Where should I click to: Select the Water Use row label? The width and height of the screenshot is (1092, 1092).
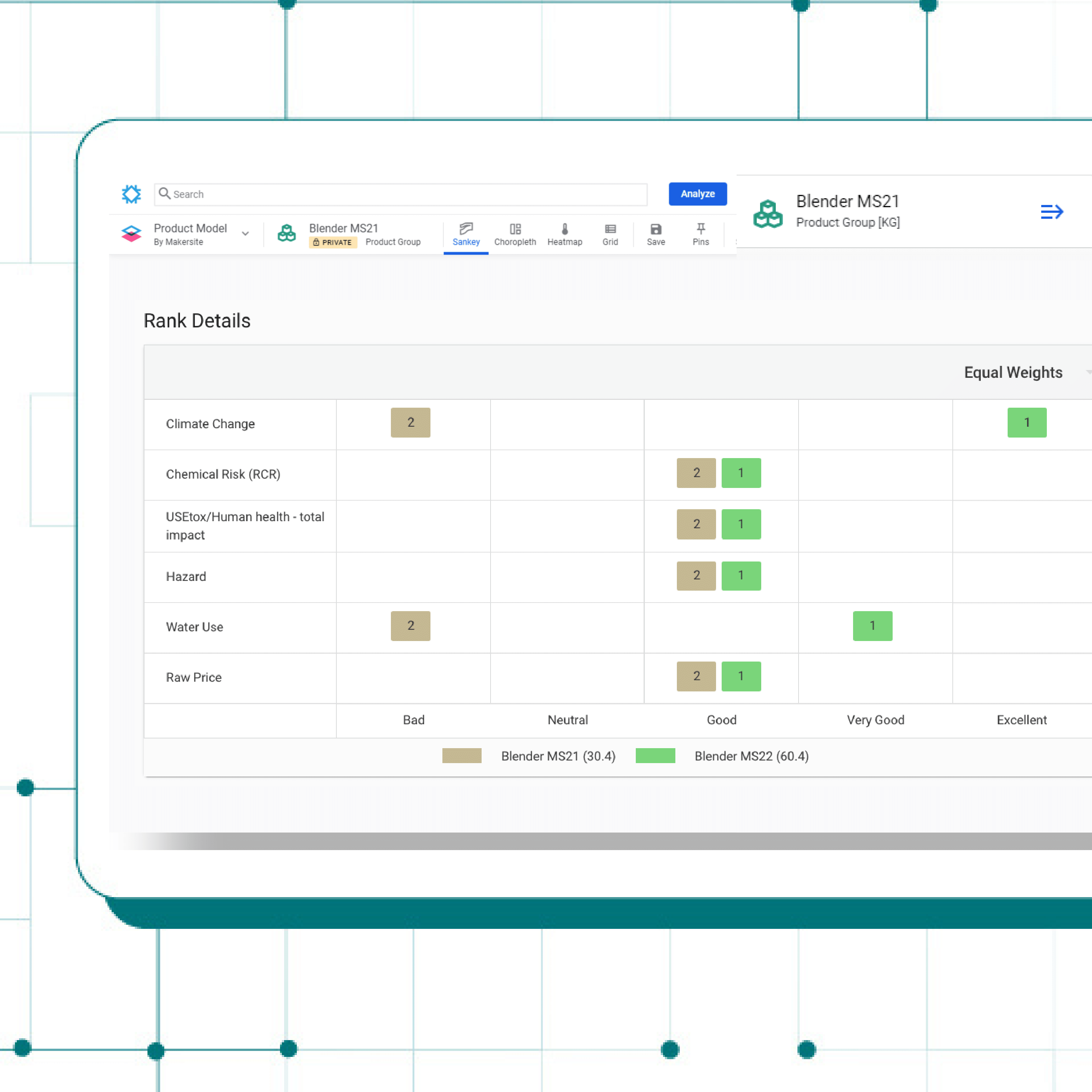pyautogui.click(x=195, y=627)
